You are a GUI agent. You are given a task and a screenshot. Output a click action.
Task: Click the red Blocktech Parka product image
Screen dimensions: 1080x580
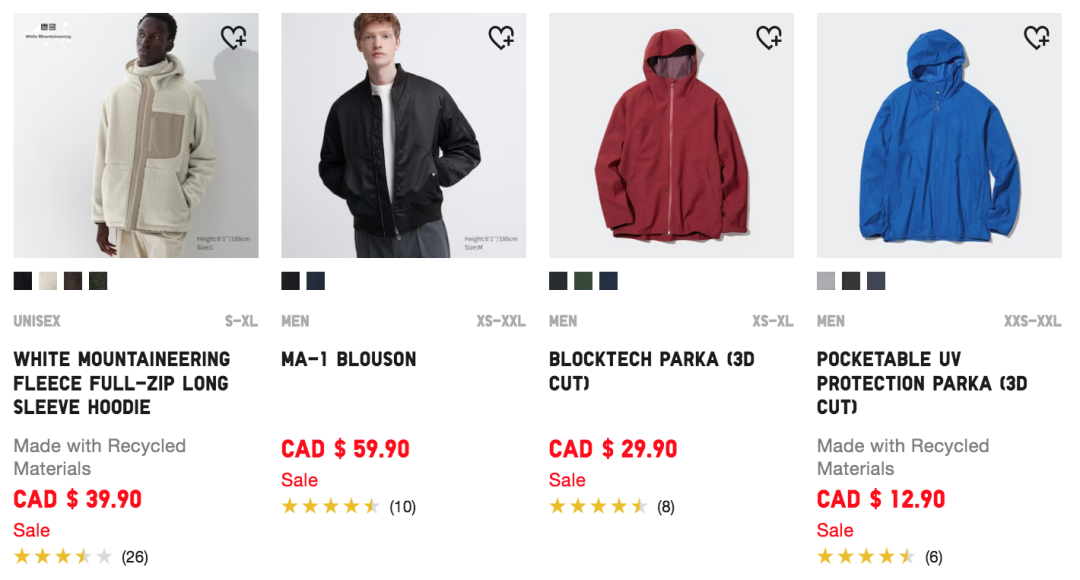click(x=671, y=135)
